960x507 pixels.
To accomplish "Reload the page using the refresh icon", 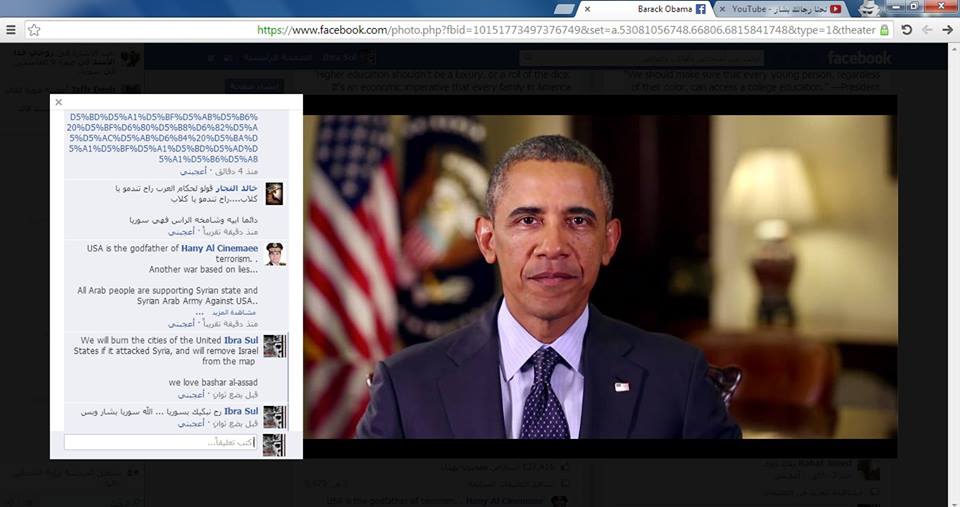I will tap(906, 30).
